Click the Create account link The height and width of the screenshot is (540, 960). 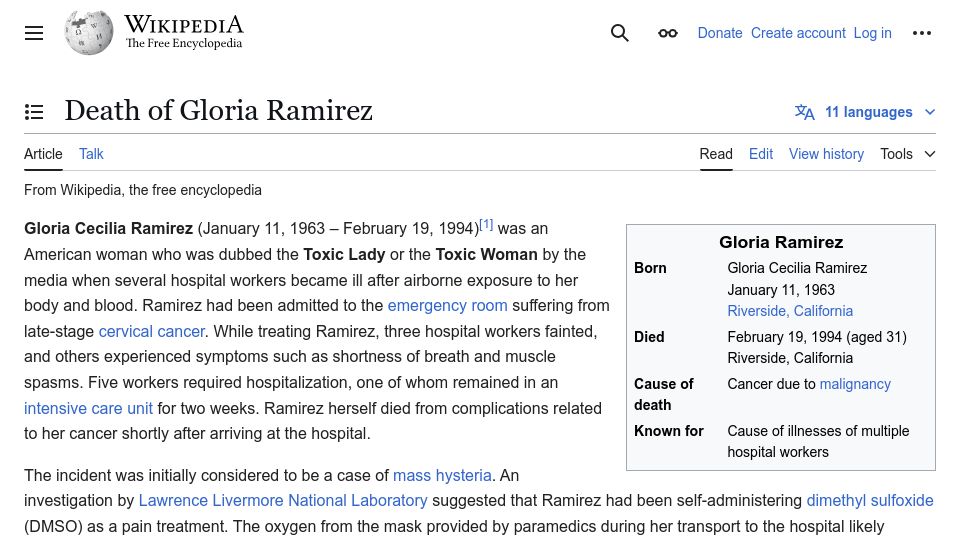798,33
